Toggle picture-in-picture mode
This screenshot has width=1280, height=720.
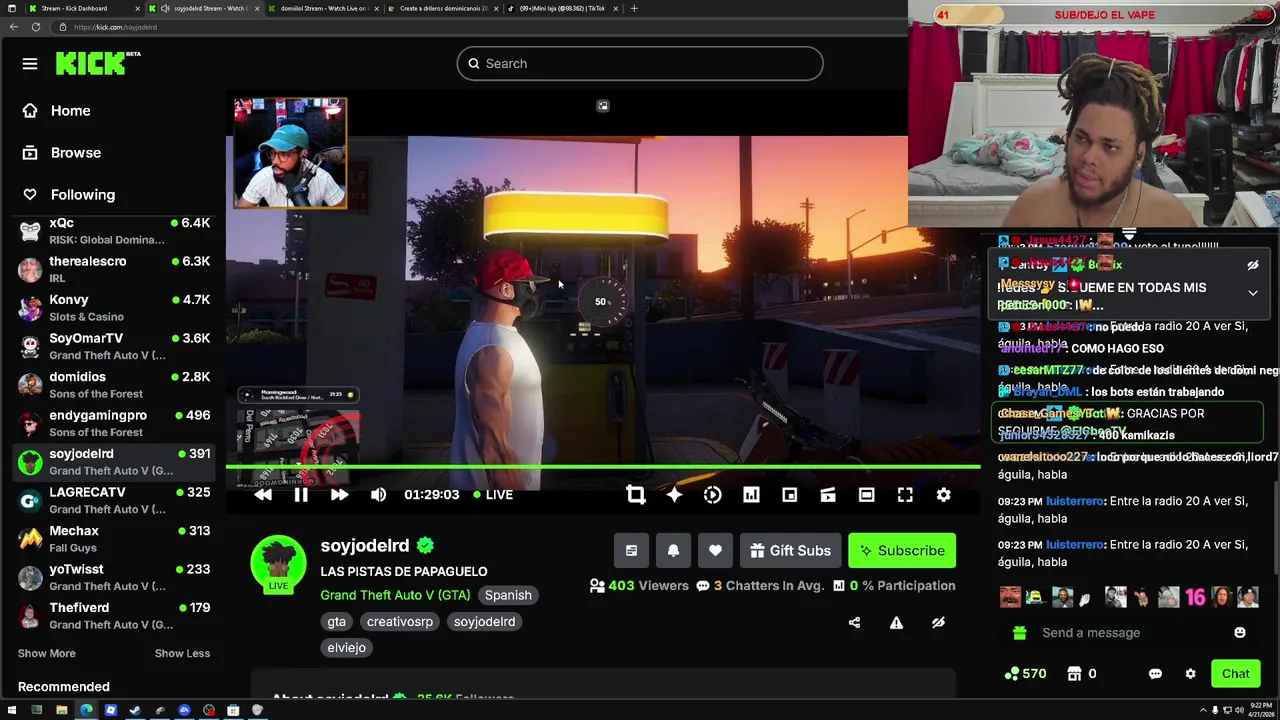[x=789, y=495]
